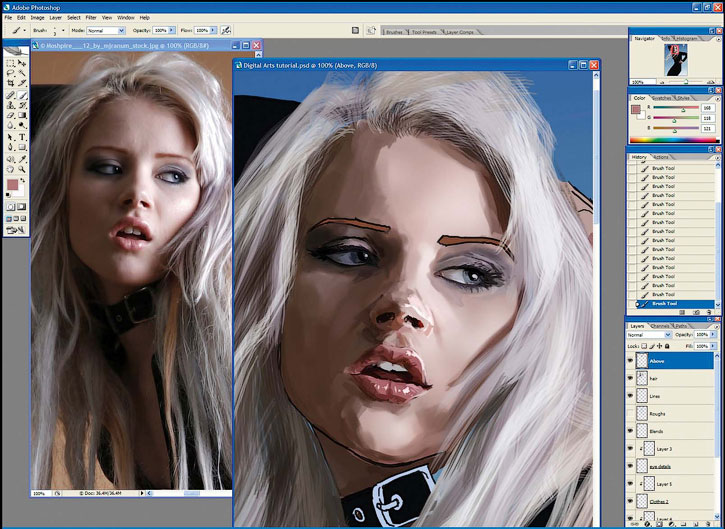The image size is (725, 529).
Task: Click the Navigator preview thumbnail
Action: (676, 60)
